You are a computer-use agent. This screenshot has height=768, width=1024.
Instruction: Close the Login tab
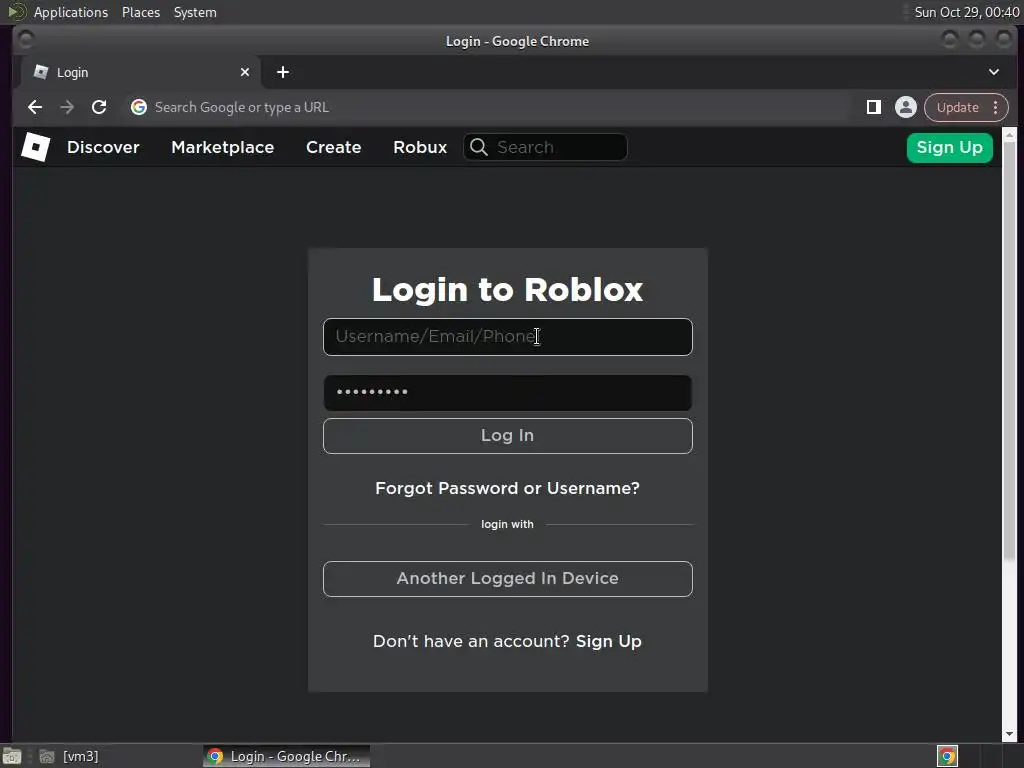point(245,72)
